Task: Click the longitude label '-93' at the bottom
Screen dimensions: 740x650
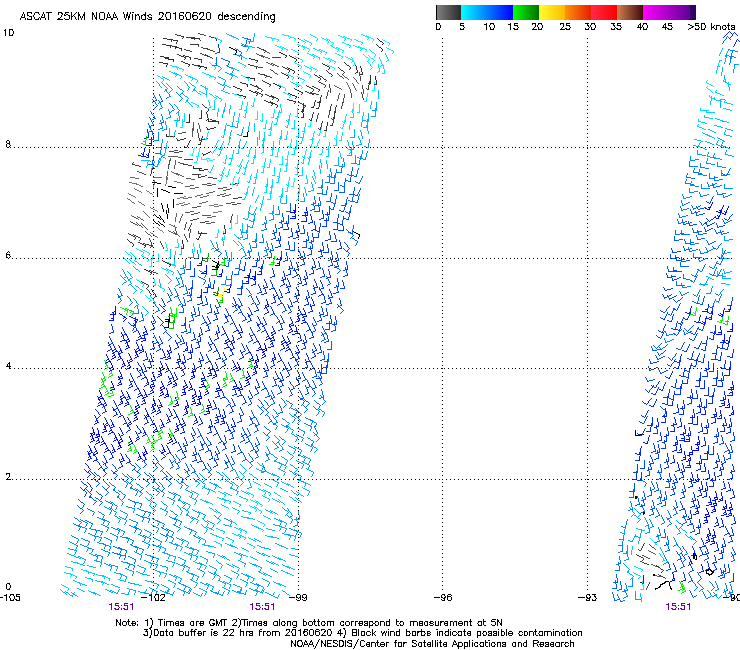Action: (588, 598)
